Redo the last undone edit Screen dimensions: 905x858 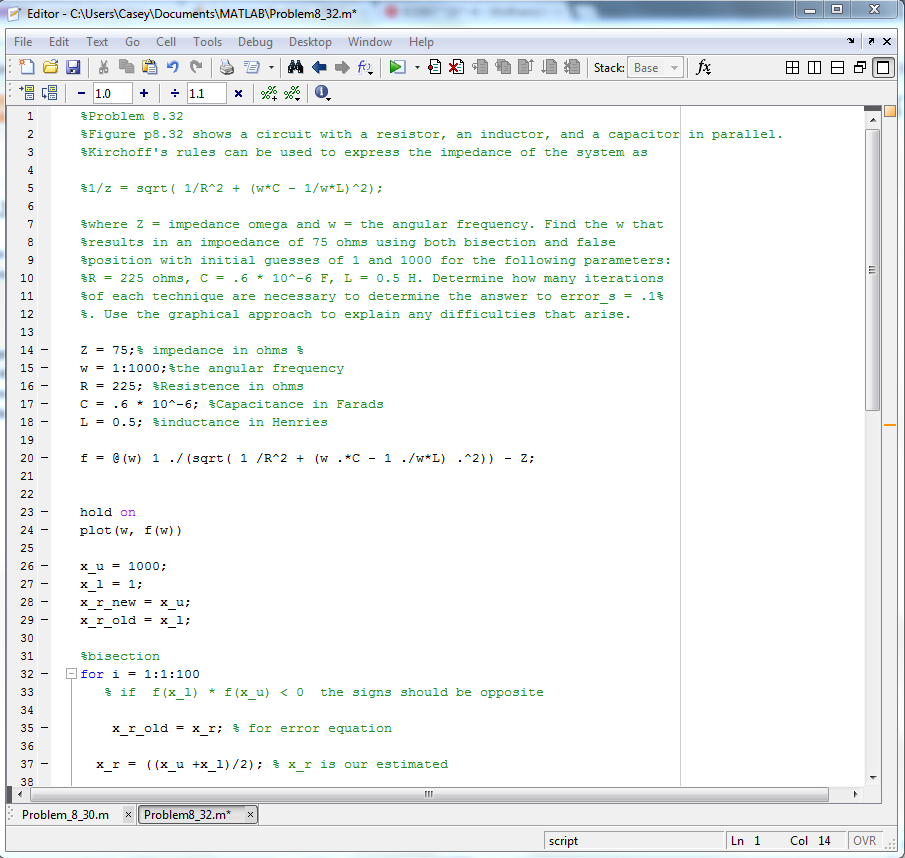tap(196, 68)
